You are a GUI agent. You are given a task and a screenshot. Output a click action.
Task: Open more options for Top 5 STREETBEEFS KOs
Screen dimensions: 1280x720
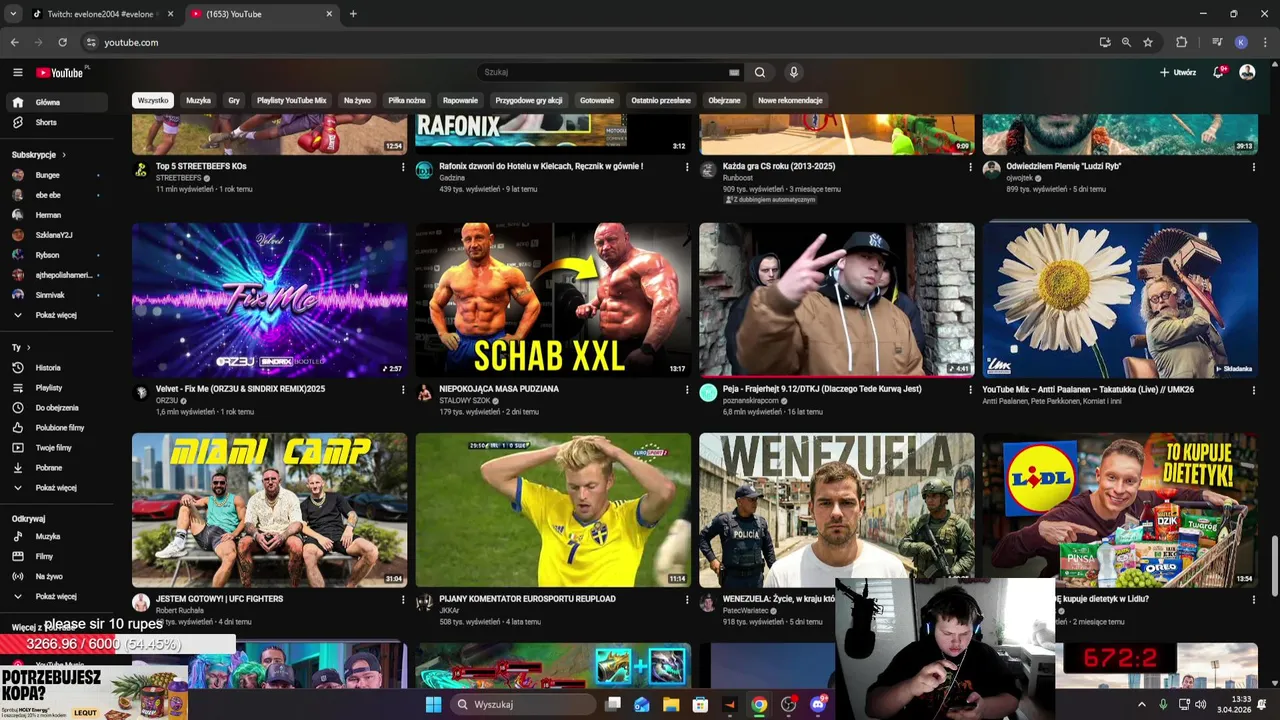point(403,167)
